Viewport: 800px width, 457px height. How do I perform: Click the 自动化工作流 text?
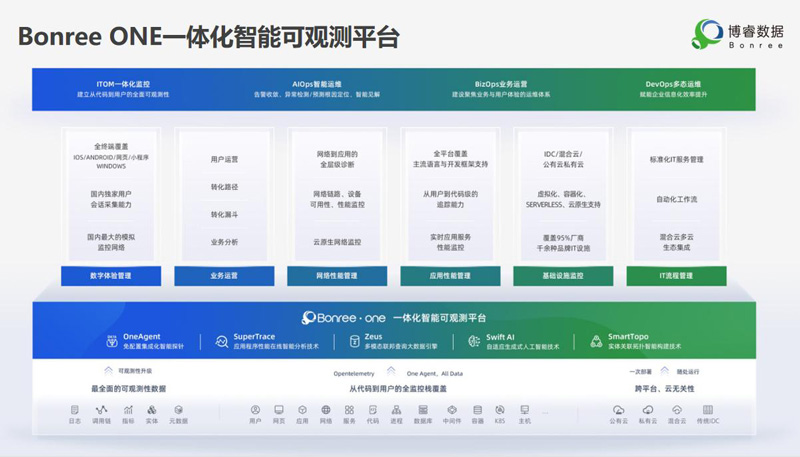point(677,199)
